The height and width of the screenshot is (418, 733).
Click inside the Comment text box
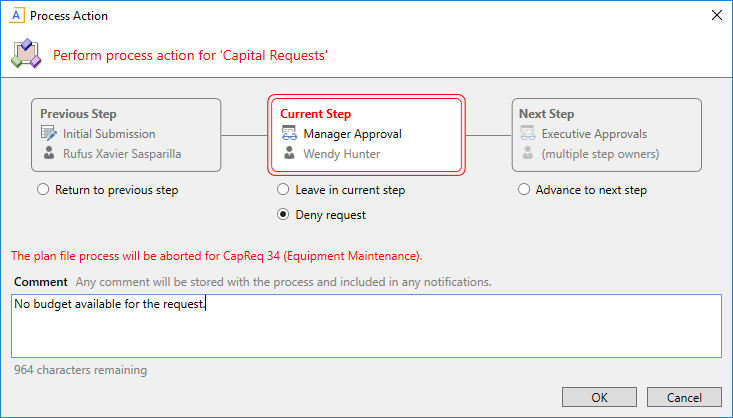coord(366,325)
